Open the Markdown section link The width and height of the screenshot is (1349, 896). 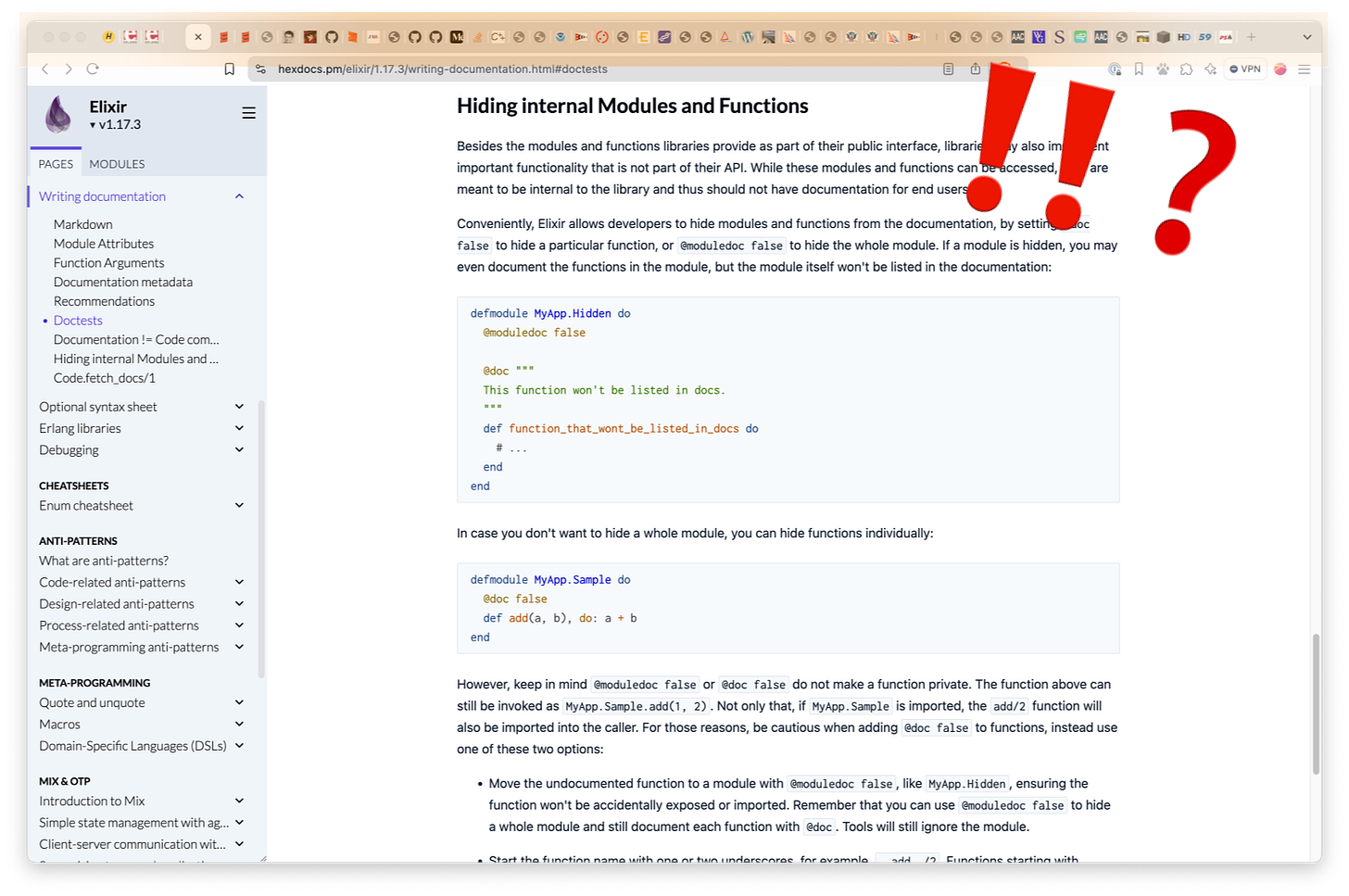point(83,224)
